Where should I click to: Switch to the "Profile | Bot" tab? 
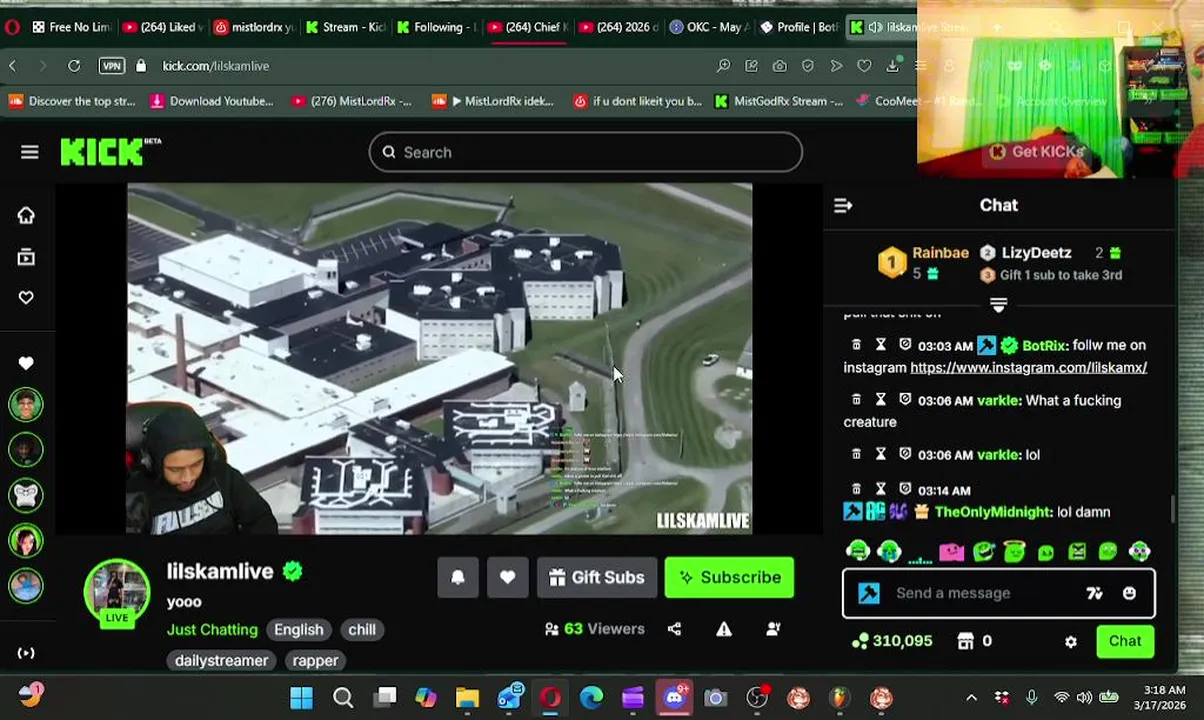pos(798,27)
